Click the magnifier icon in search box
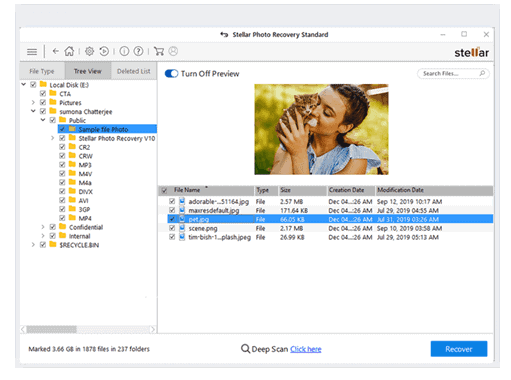 482,73
